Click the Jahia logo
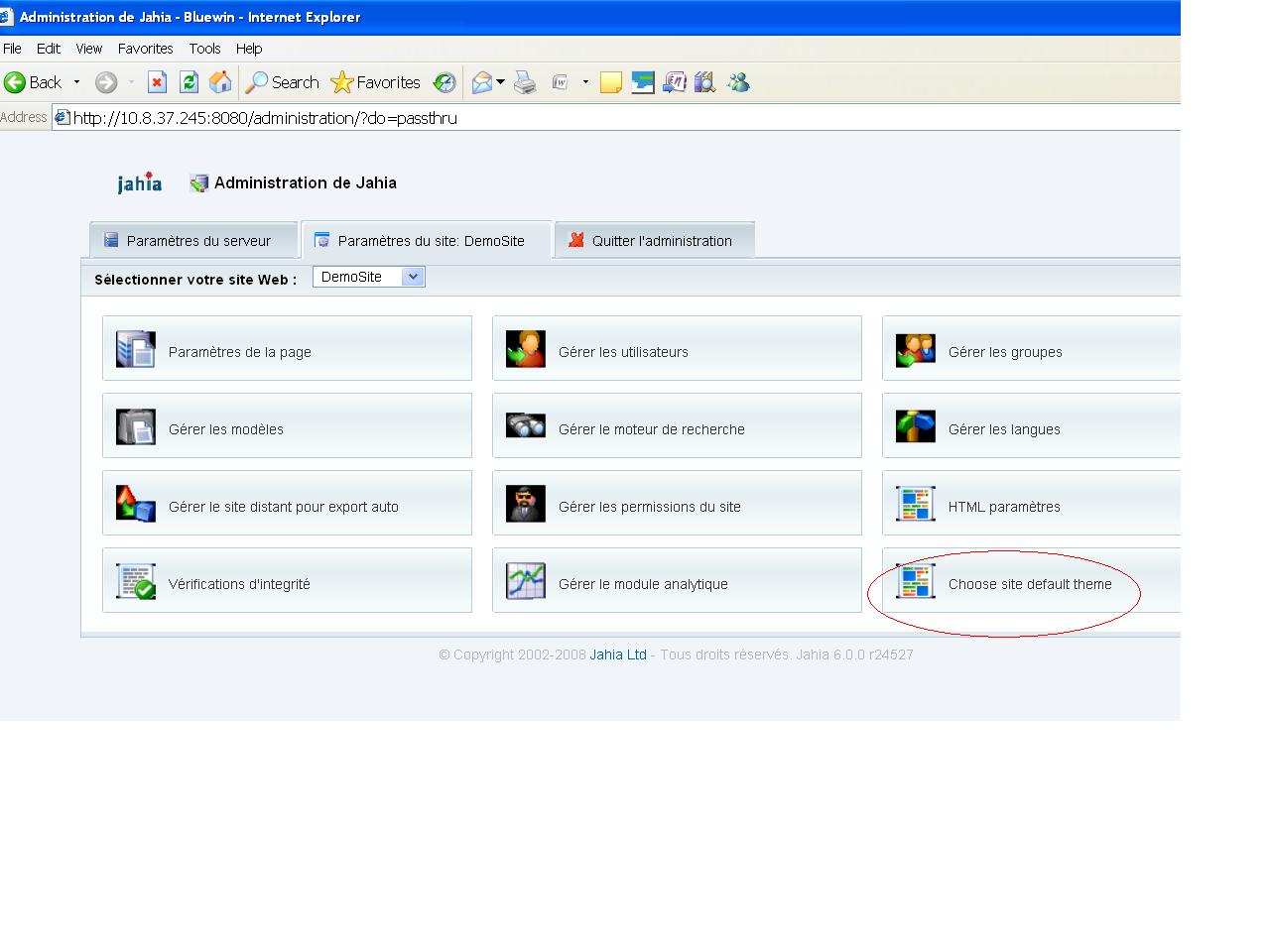This screenshot has height=952, width=1270. [139, 182]
